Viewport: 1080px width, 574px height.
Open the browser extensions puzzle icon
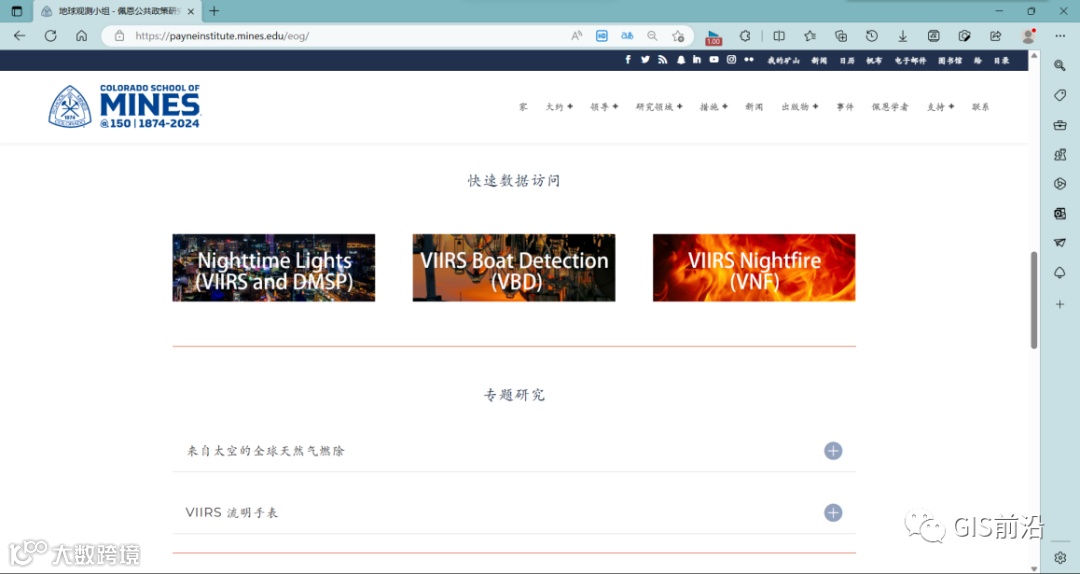coord(745,36)
